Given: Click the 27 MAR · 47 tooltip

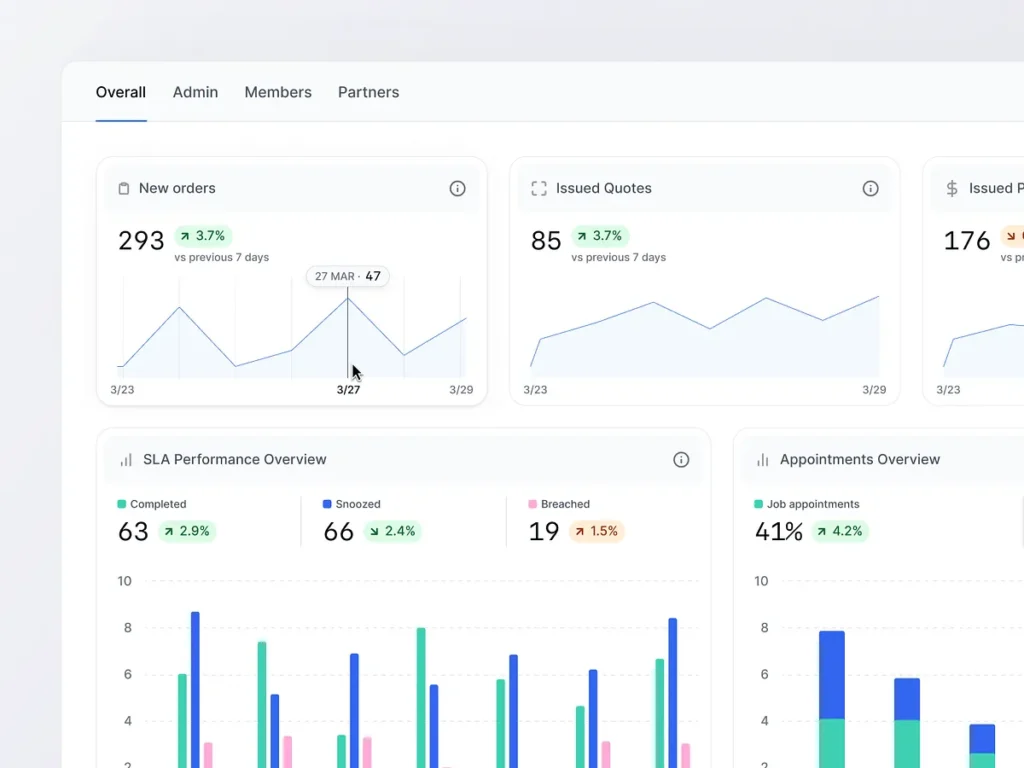Looking at the screenshot, I should click(347, 276).
